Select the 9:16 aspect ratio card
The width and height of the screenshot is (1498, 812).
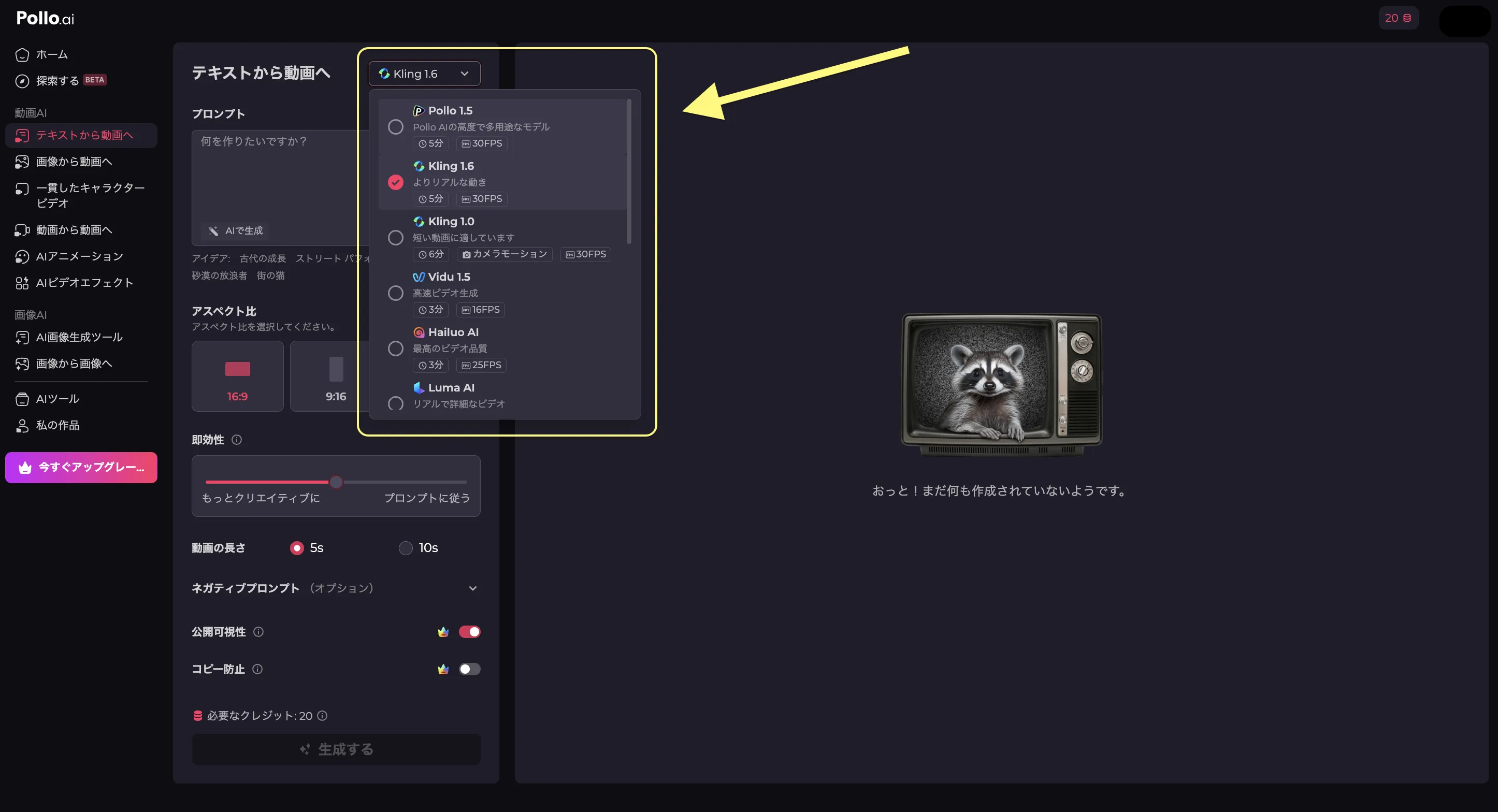click(x=330, y=376)
